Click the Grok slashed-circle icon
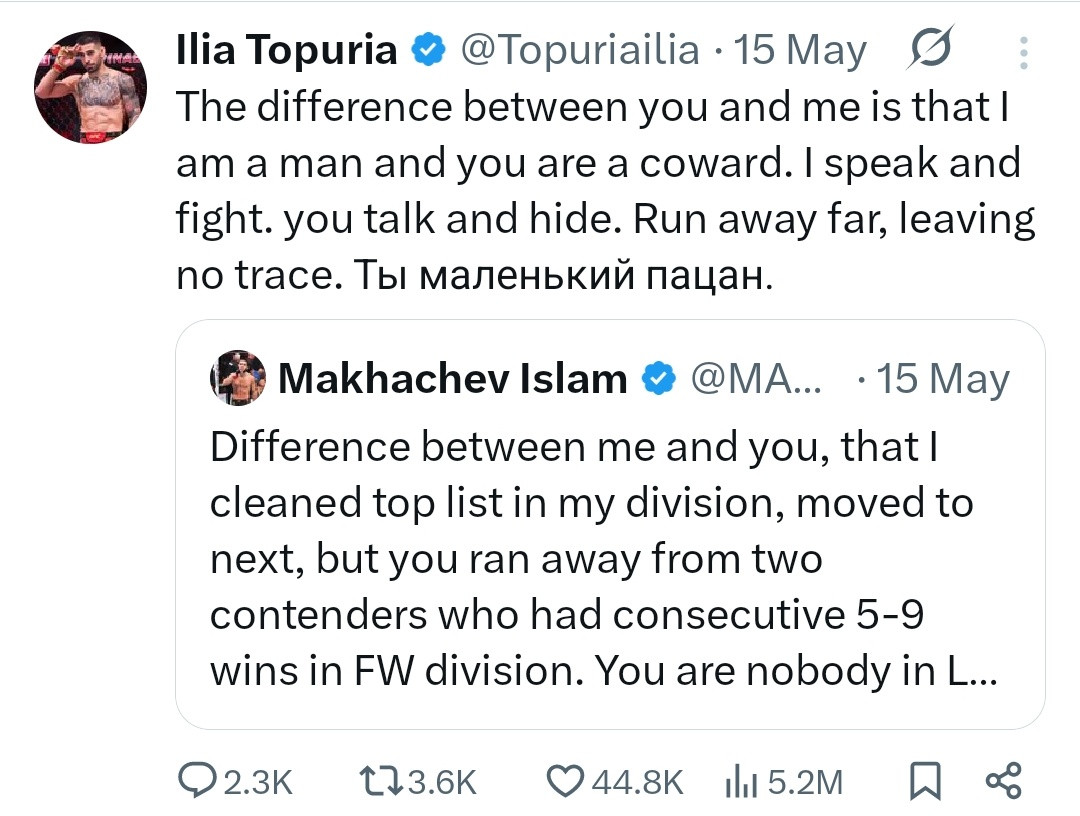1080x816 pixels. coord(932,50)
